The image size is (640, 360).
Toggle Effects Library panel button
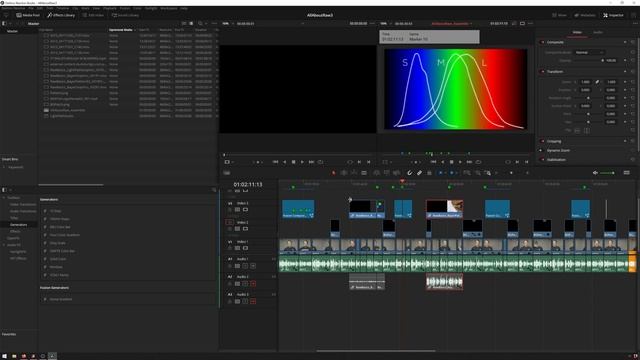(x=61, y=15)
